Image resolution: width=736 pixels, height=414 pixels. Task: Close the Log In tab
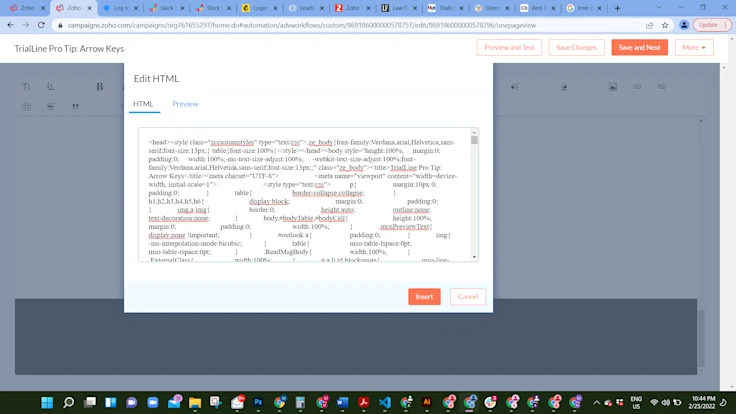click(136, 8)
